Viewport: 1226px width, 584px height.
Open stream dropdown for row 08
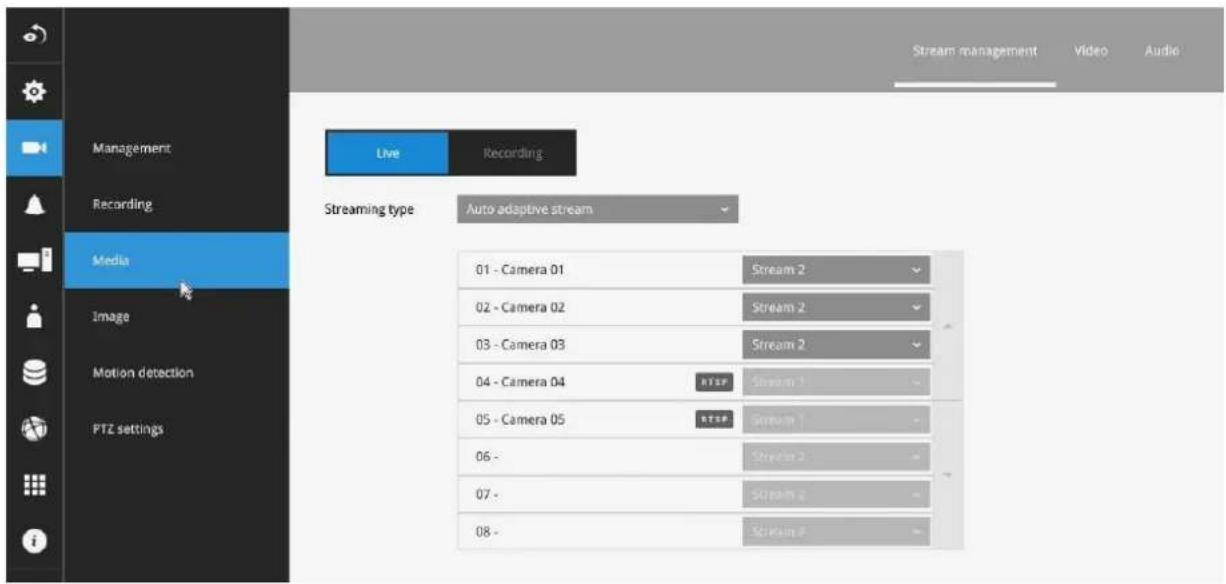click(x=836, y=531)
